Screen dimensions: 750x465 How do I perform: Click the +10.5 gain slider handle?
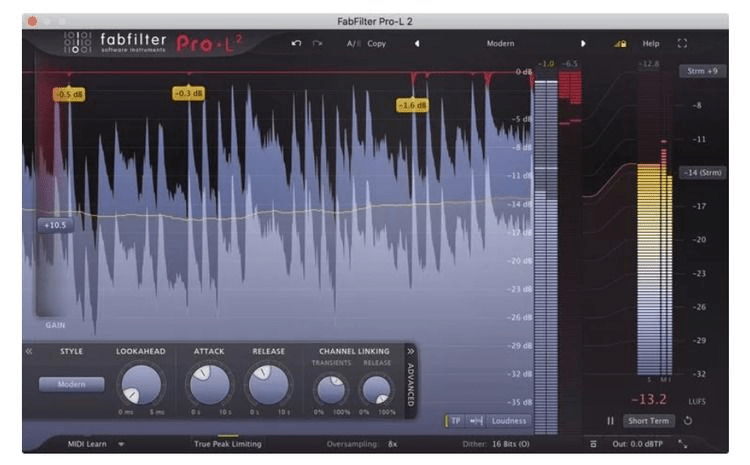tap(55, 225)
